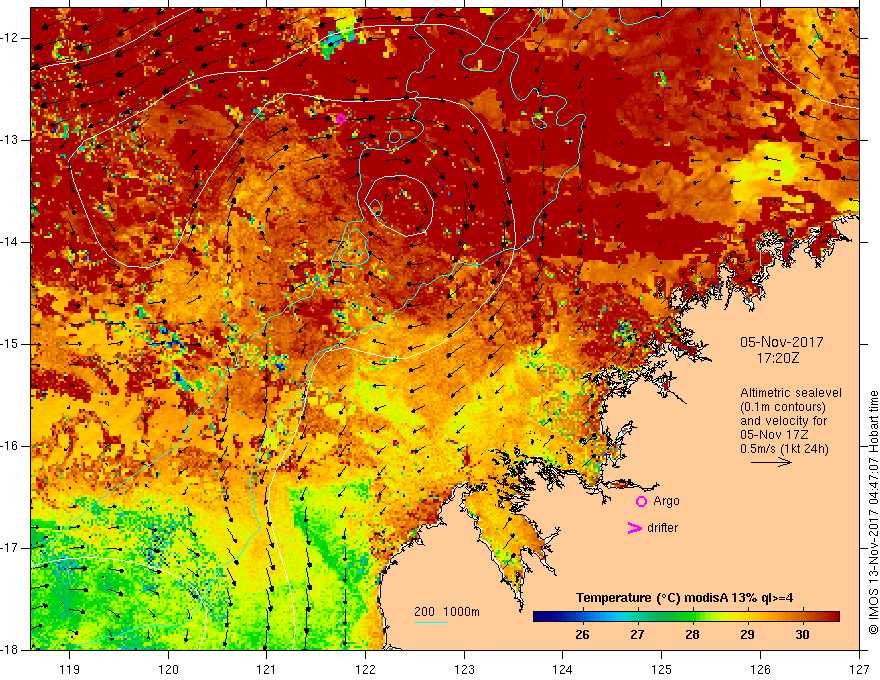880x680 pixels.
Task: Click the magenta Argo float marker on the map
Action: point(341,119)
